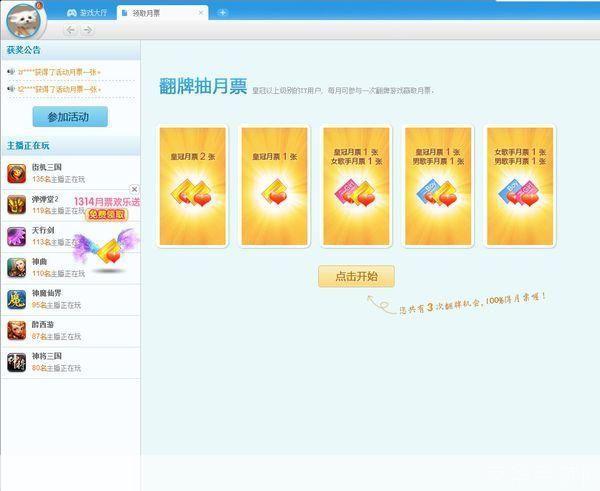This screenshot has height=491, width=600.
Task: Click the first speaker announcement icon
Action: tap(11, 72)
